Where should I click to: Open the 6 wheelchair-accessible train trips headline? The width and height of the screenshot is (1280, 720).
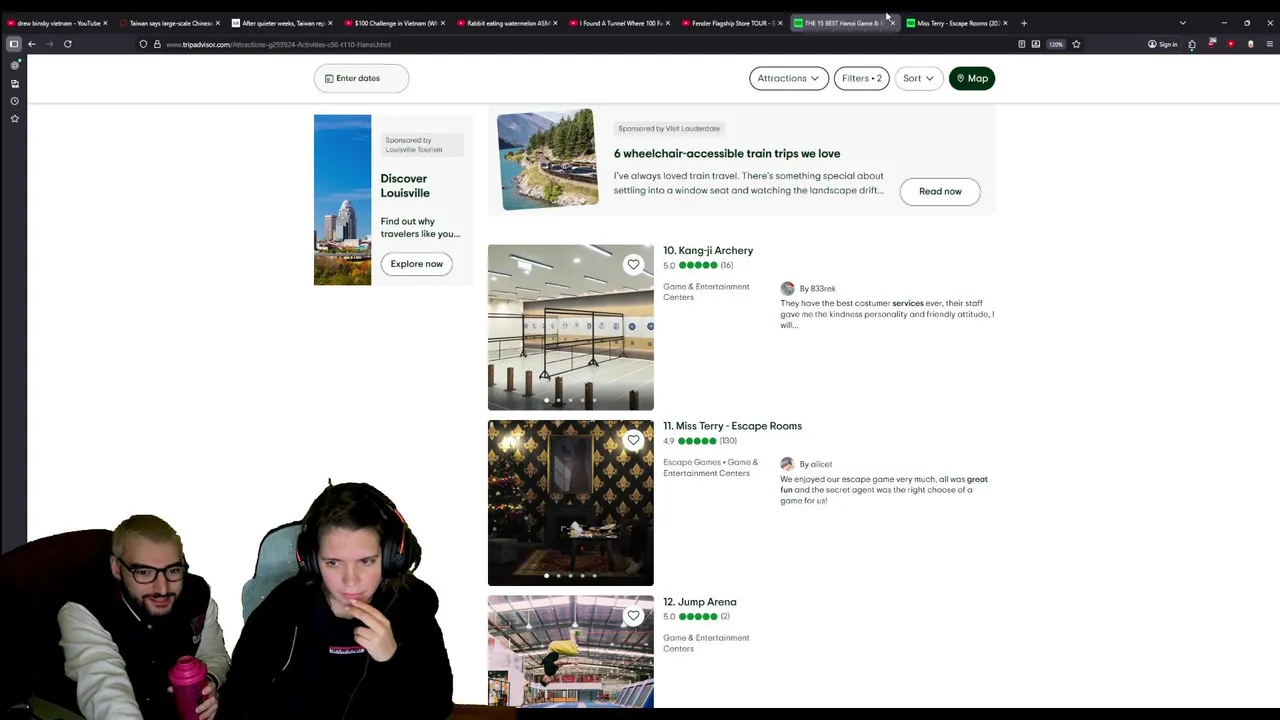727,154
